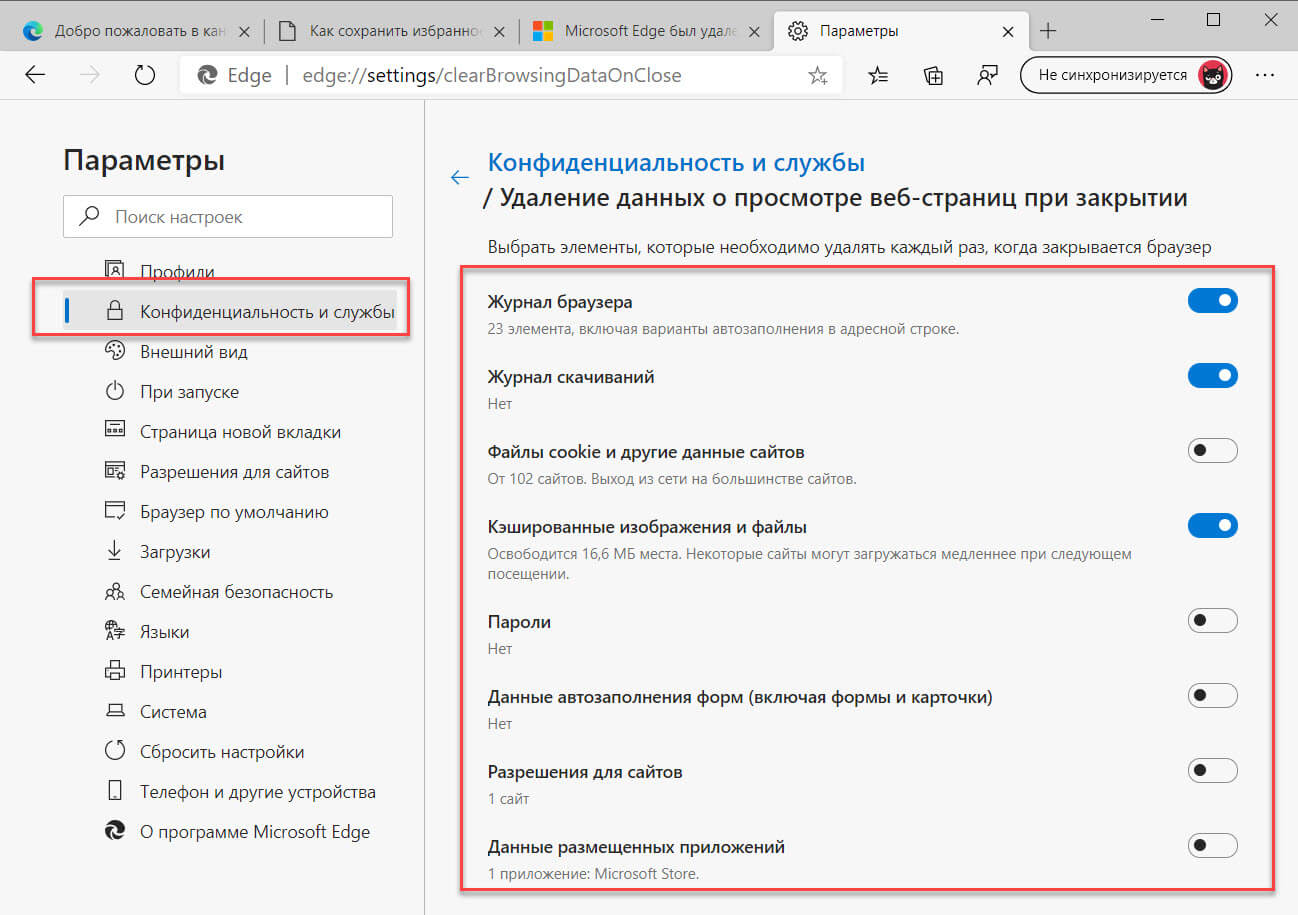This screenshot has height=915, width=1298.
Task: Switch to the 'Добро пожаловать' tab
Action: pos(137,31)
